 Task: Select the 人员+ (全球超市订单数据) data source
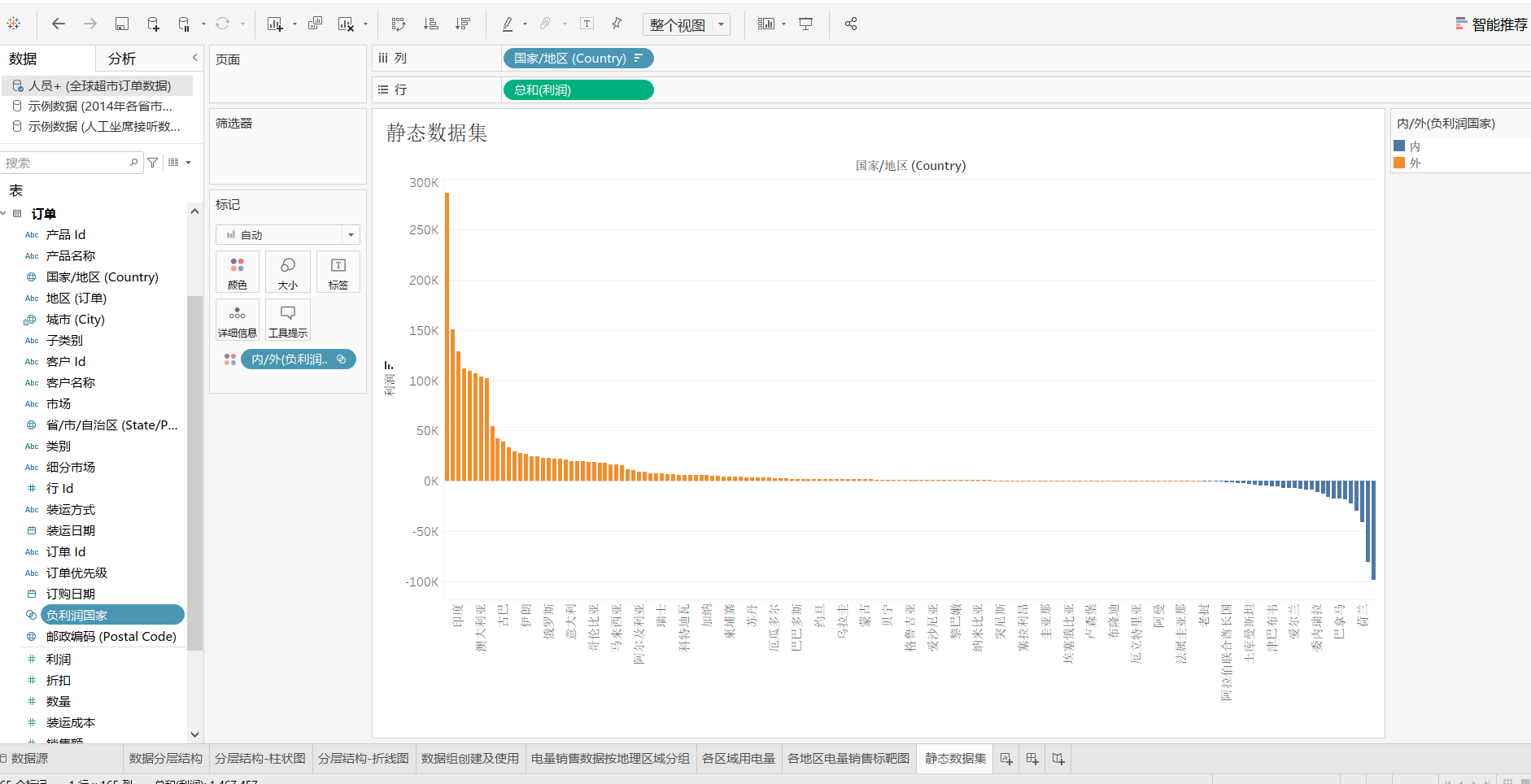click(x=98, y=85)
